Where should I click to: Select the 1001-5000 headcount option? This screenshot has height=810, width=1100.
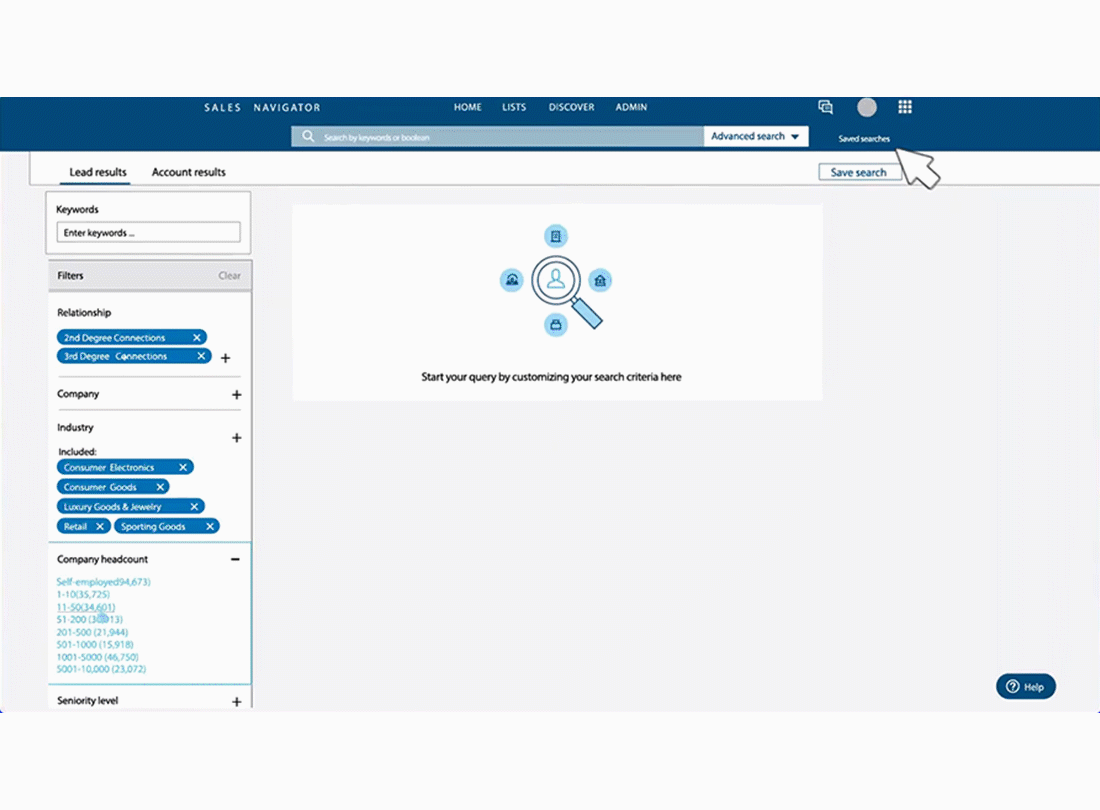[98, 657]
